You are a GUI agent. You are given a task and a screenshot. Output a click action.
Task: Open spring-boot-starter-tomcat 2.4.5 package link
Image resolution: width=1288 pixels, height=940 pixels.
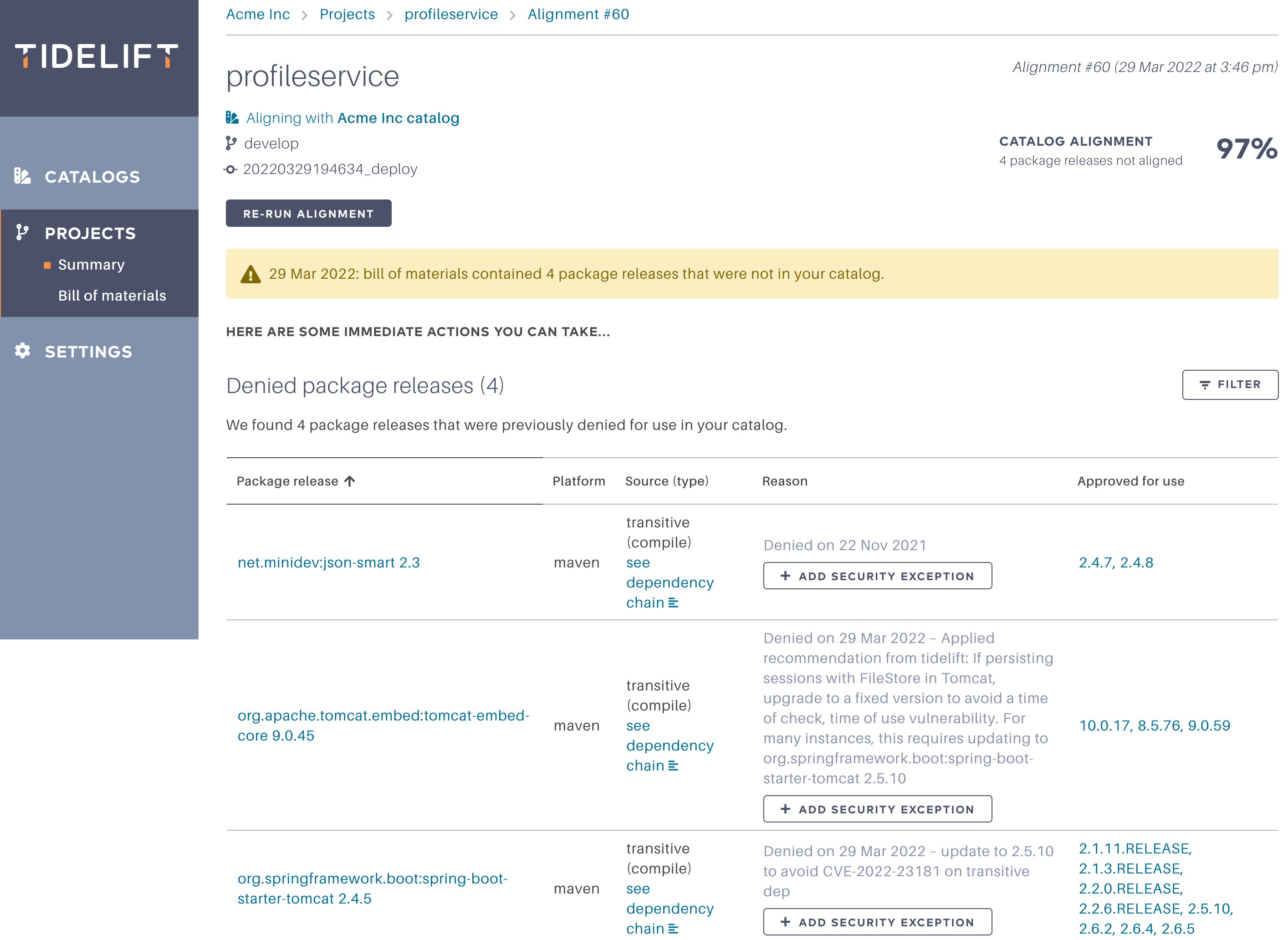(x=373, y=888)
